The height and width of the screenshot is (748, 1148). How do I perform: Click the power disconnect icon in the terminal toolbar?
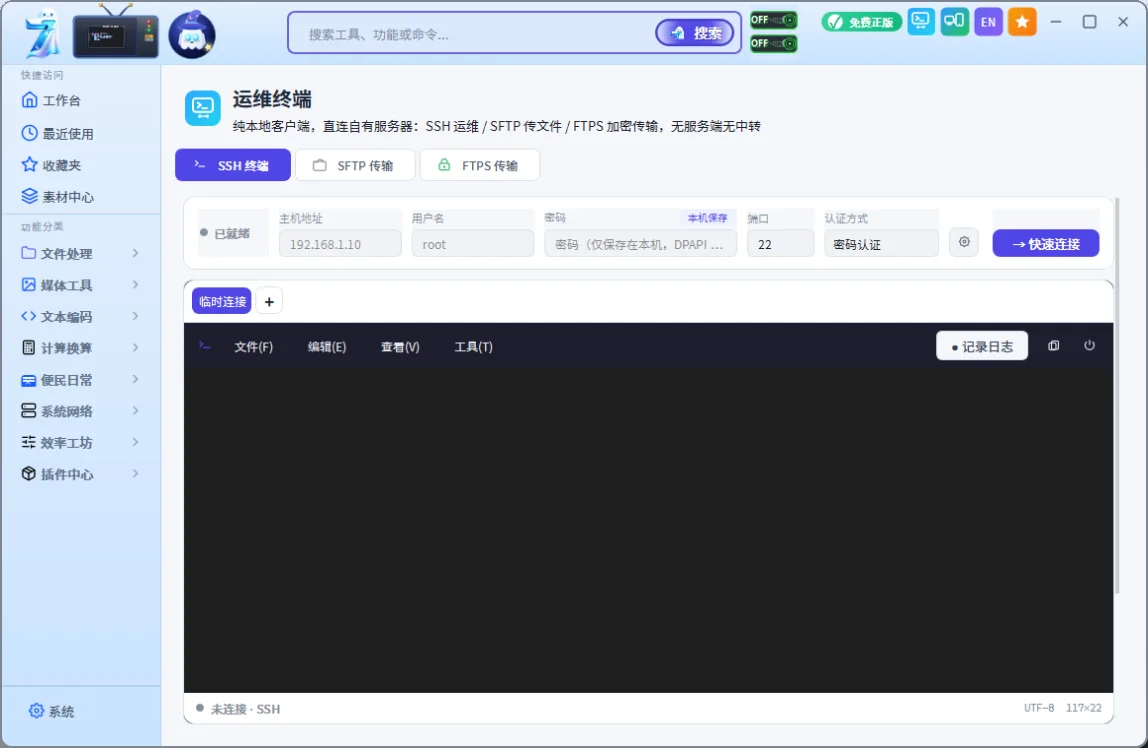[1089, 345]
